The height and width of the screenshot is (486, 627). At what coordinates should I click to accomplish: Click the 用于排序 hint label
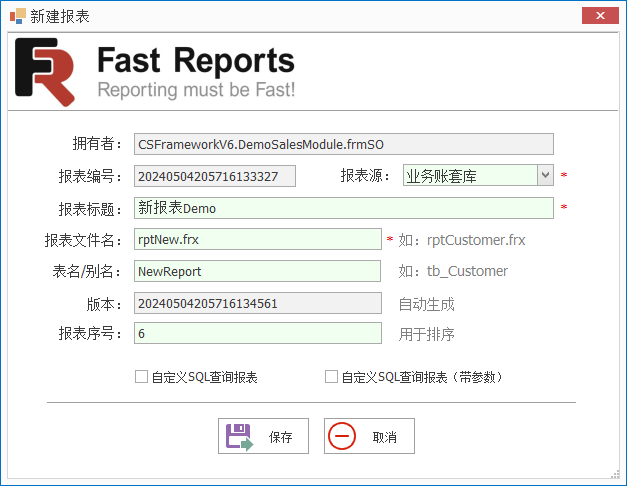pos(426,334)
